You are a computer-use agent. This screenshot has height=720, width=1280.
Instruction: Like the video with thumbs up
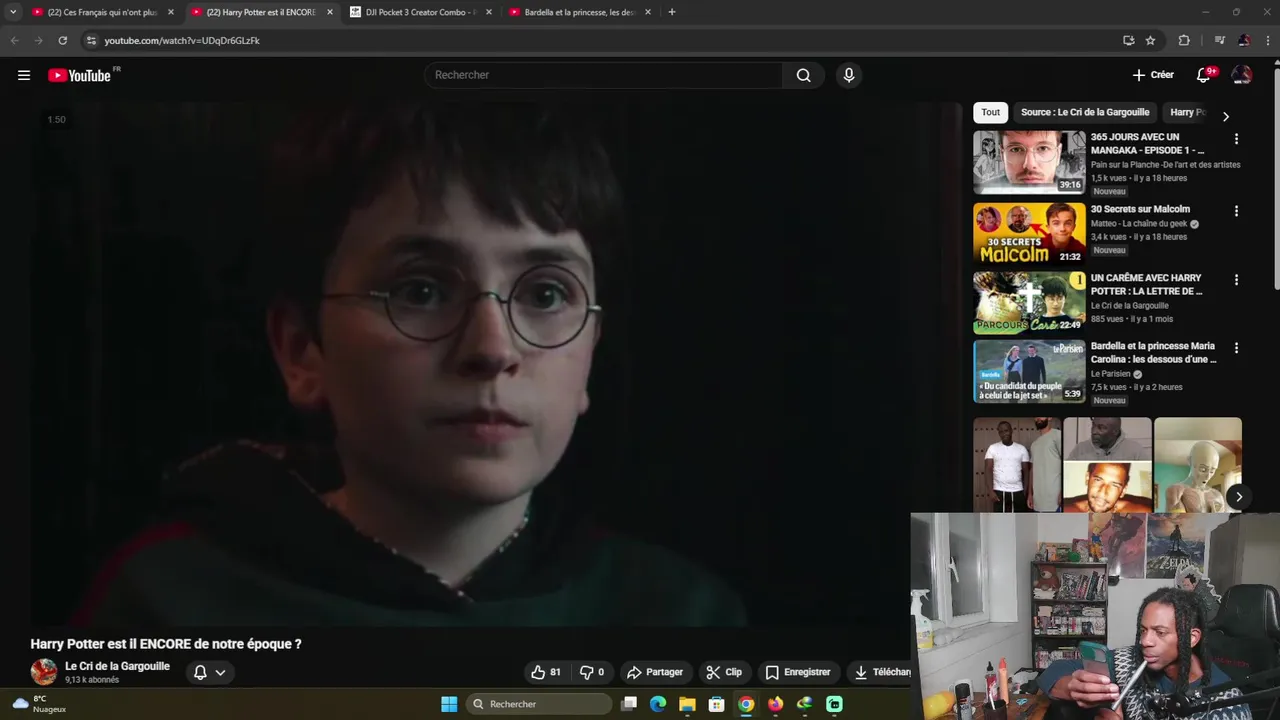point(546,672)
